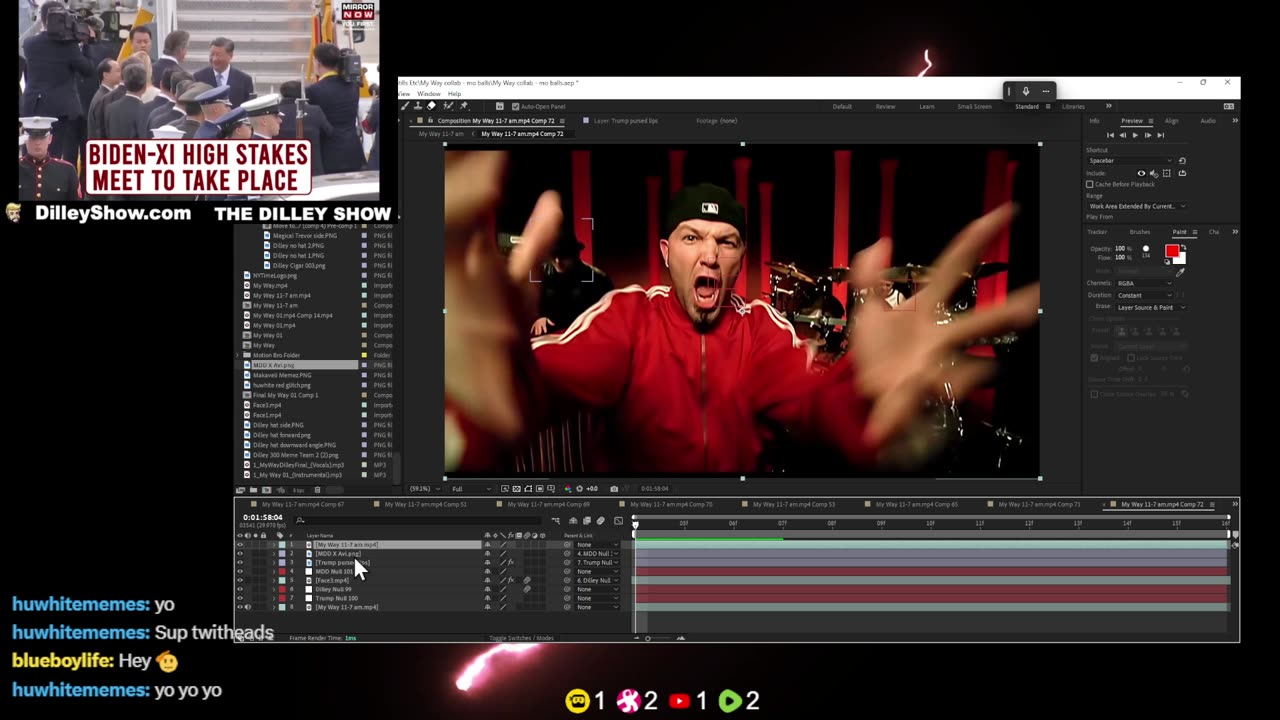Toggle Auto-Open Panel checkbox
The width and height of the screenshot is (1280, 720).
pos(515,106)
